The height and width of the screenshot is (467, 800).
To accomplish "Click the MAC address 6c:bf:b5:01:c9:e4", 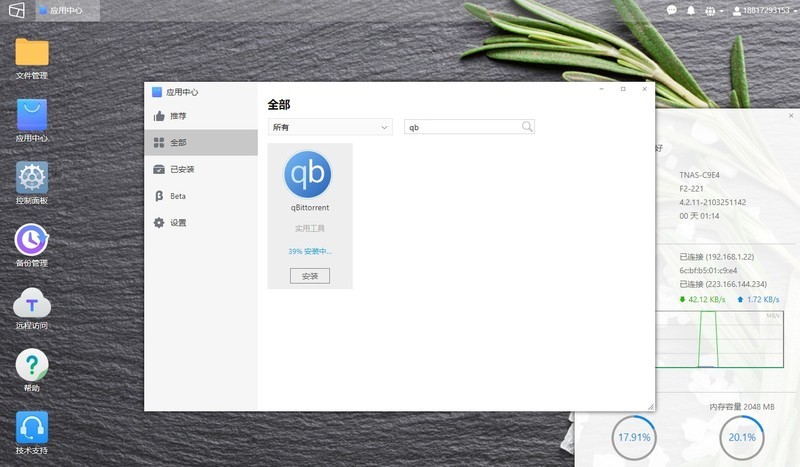I will 708,271.
